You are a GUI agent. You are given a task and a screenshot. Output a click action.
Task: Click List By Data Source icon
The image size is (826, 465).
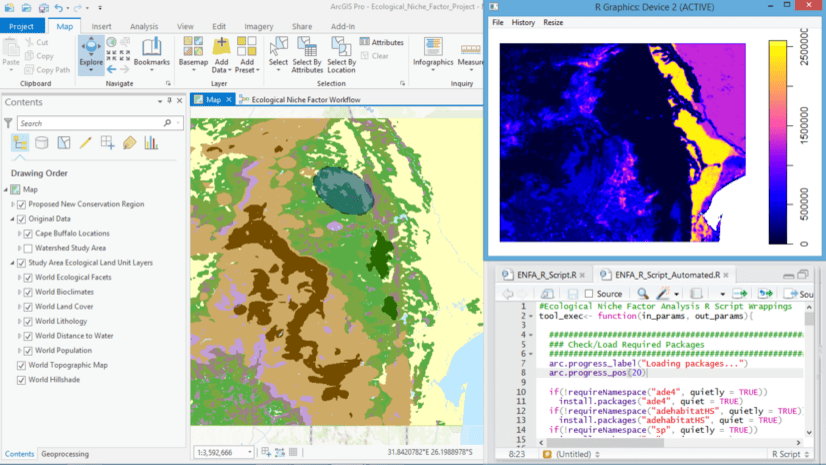click(42, 143)
